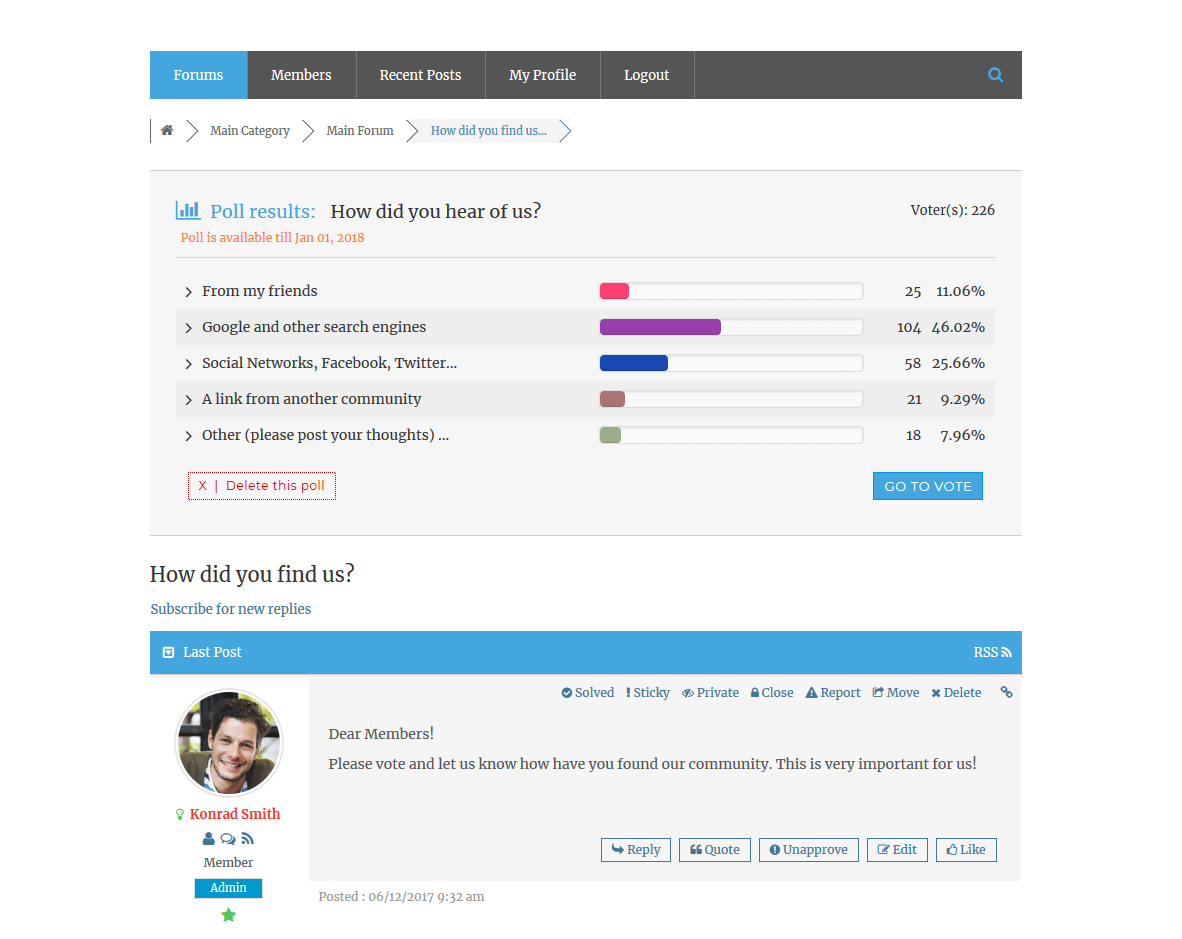
Task: Switch to the Members tab
Action: click(x=301, y=74)
